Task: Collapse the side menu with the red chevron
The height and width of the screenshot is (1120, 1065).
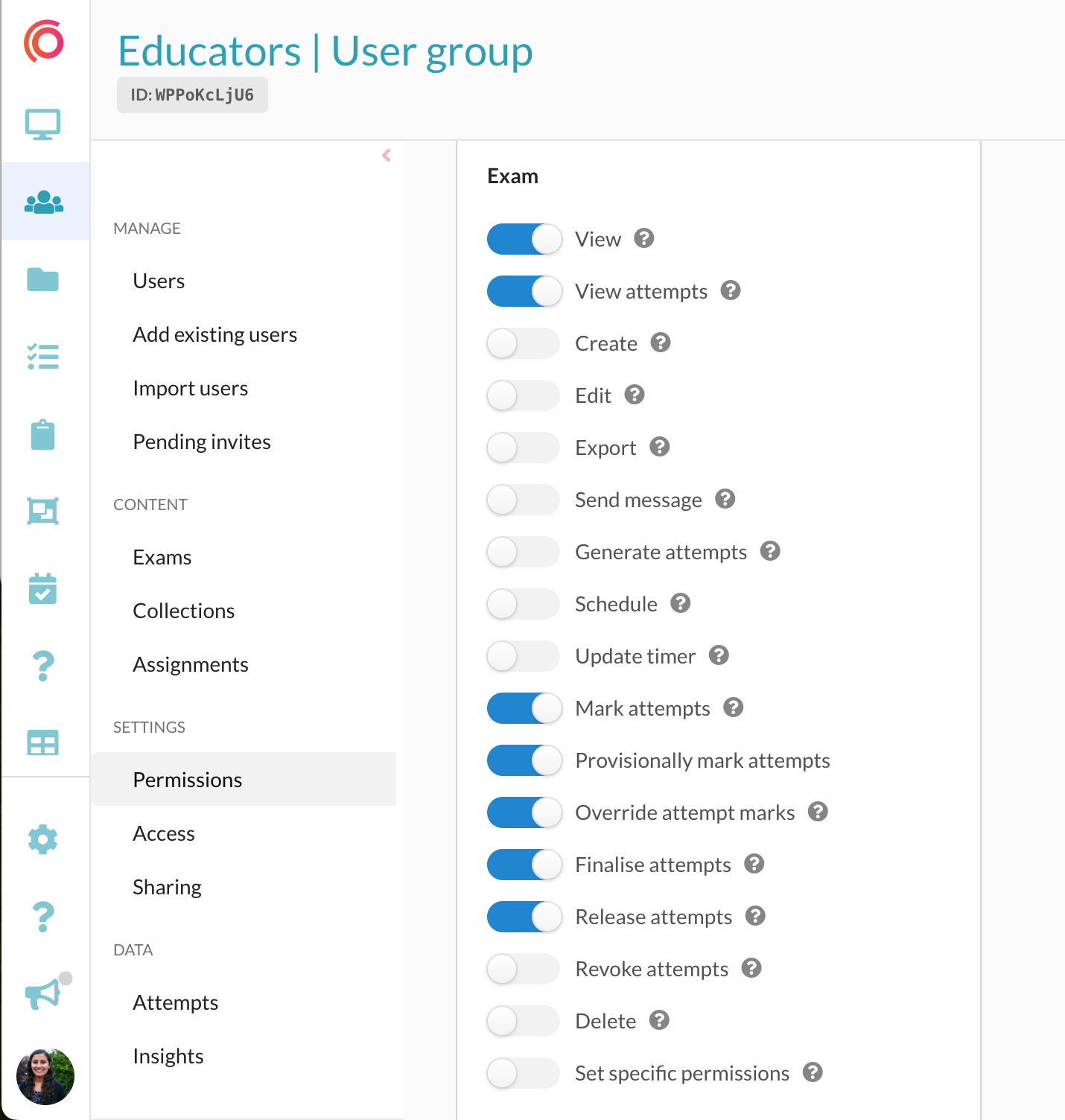Action: (387, 155)
